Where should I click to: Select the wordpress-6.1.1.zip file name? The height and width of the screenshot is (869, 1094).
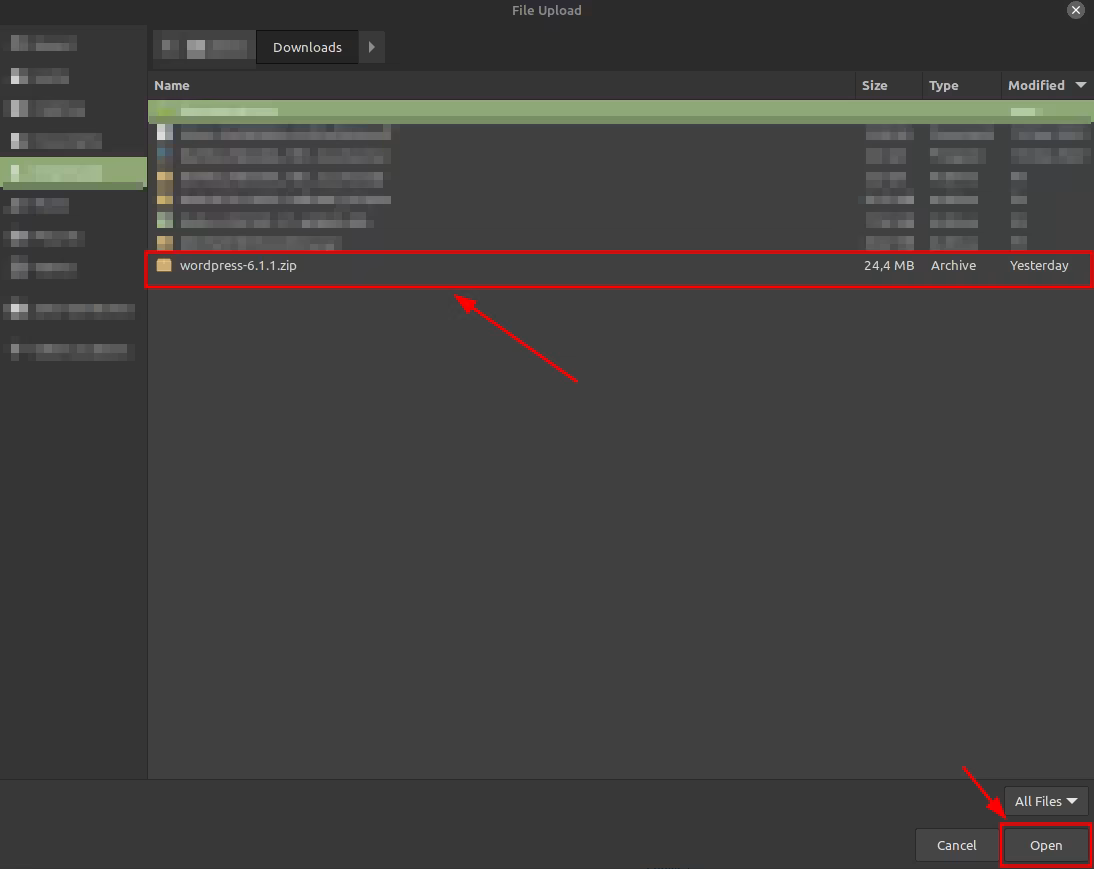pos(238,266)
